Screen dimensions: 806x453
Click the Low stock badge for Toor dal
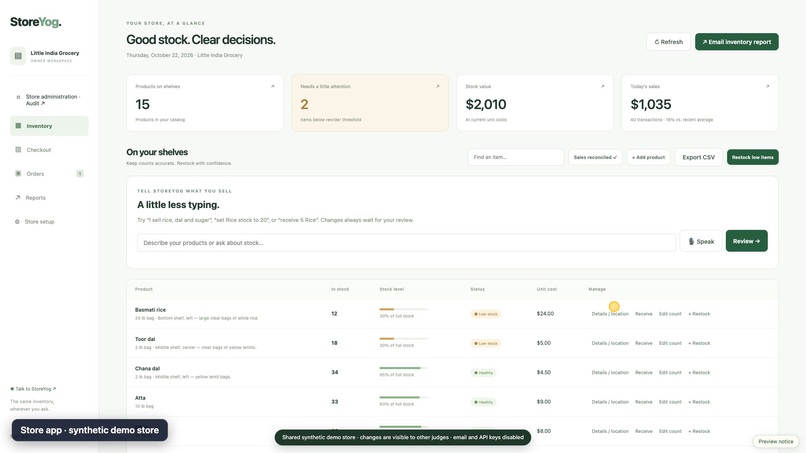click(x=486, y=343)
